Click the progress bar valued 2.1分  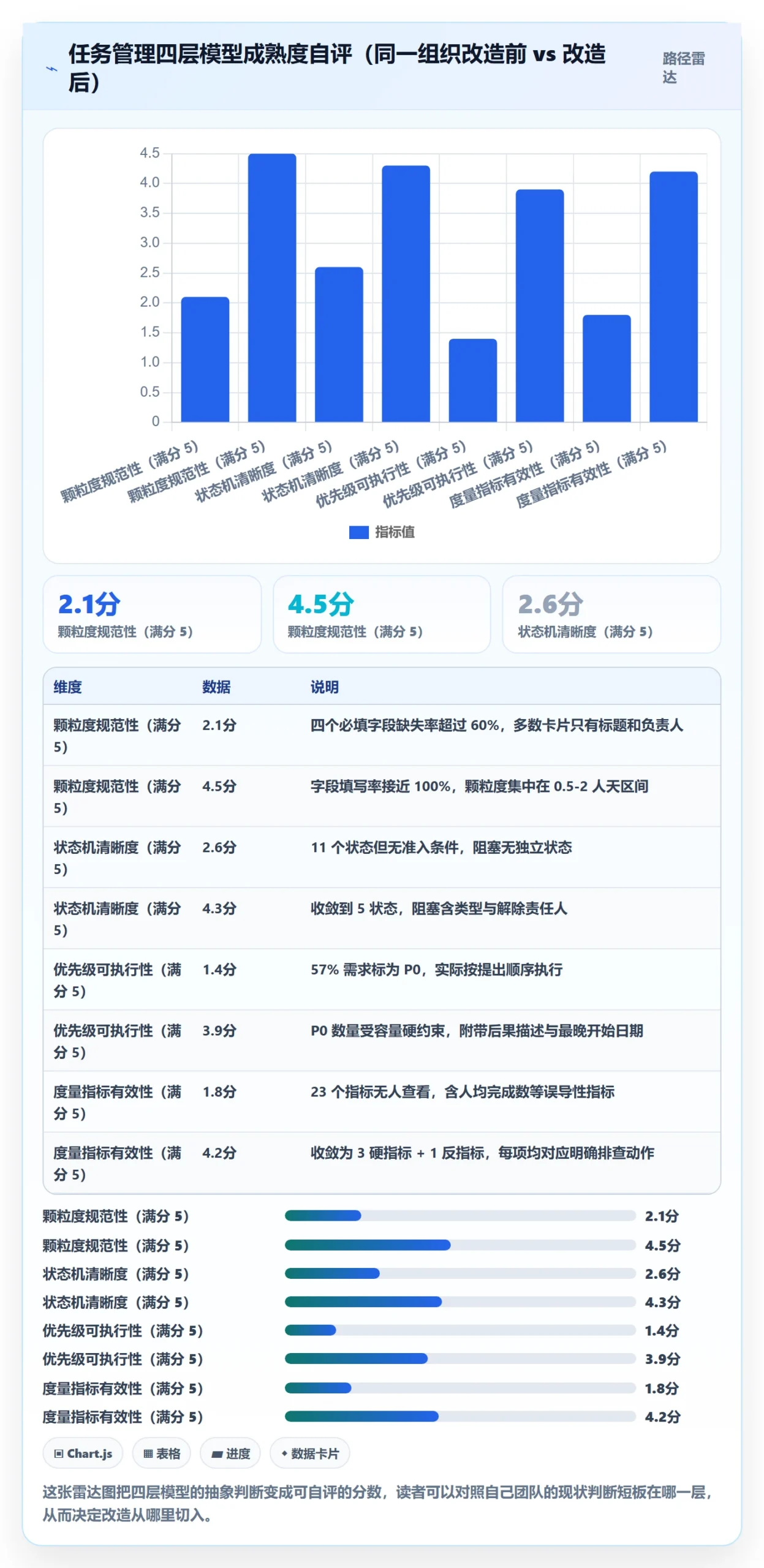[x=460, y=1216]
